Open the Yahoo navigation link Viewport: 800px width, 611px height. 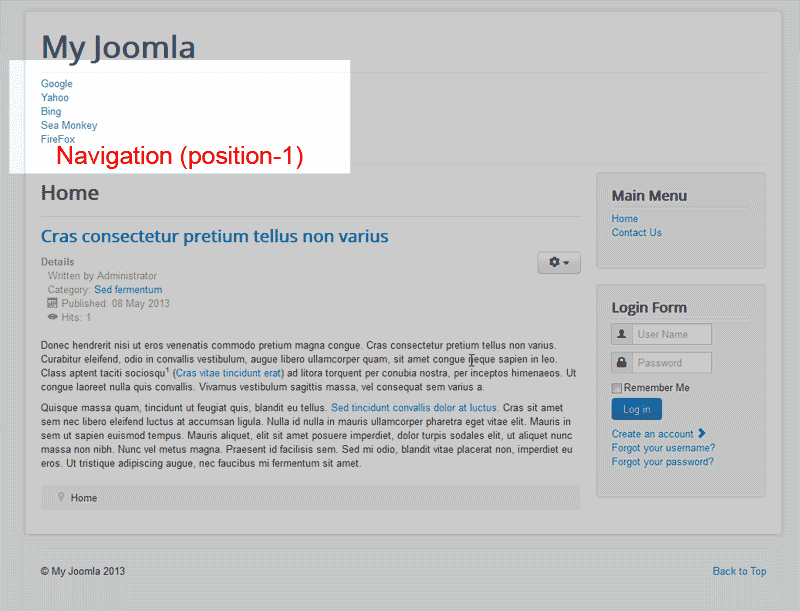click(55, 98)
